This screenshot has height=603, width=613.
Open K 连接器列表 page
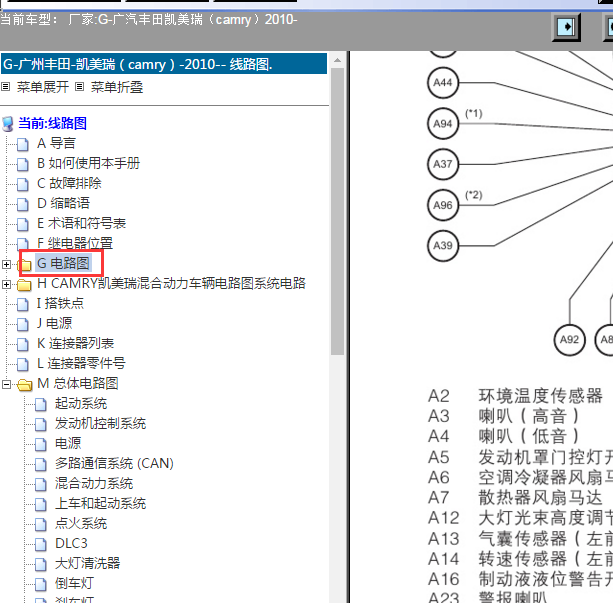tap(75, 343)
